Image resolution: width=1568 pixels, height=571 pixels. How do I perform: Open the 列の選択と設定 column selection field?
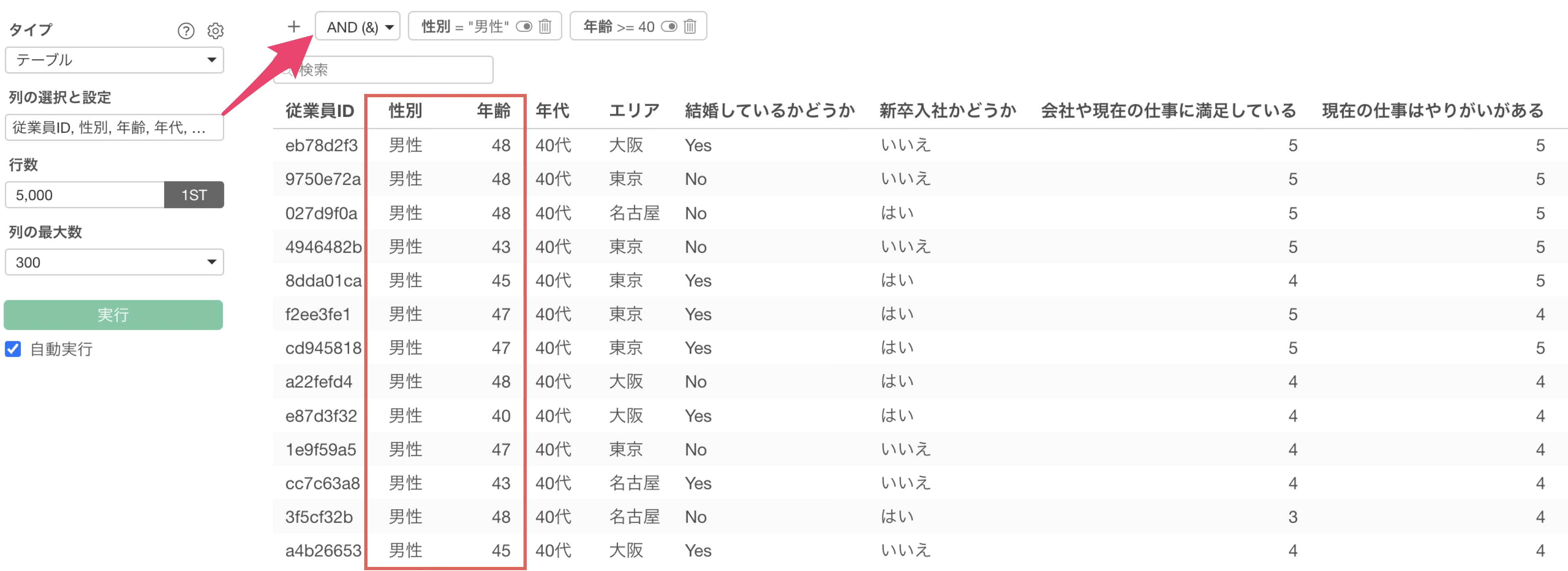(114, 128)
